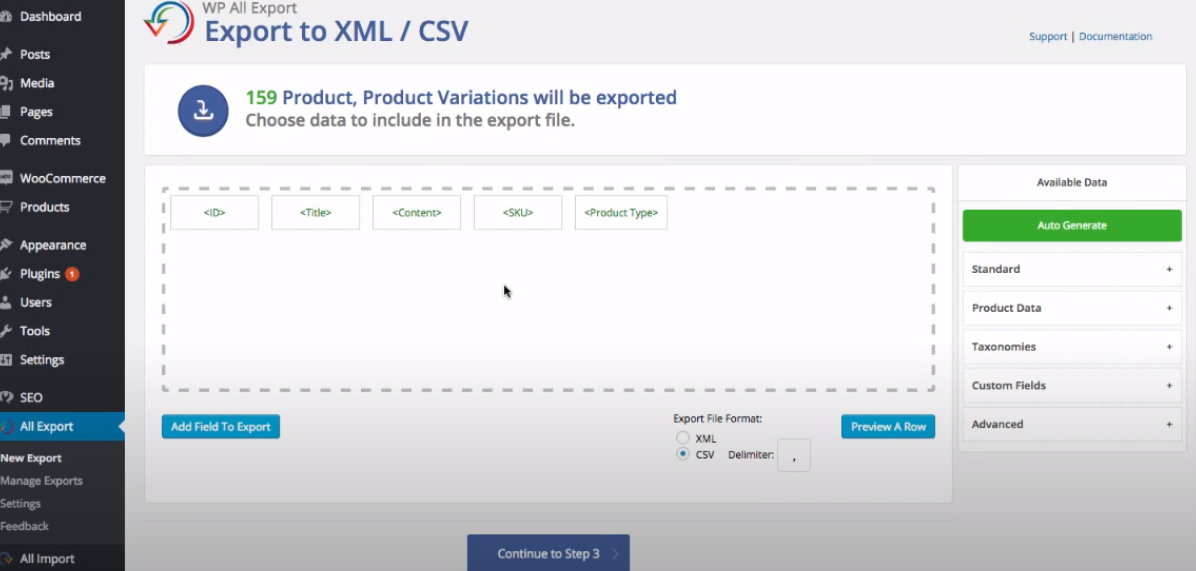Viewport: 1196px width, 571px height.
Task: Select the <ID> export field
Action: pyautogui.click(x=214, y=213)
